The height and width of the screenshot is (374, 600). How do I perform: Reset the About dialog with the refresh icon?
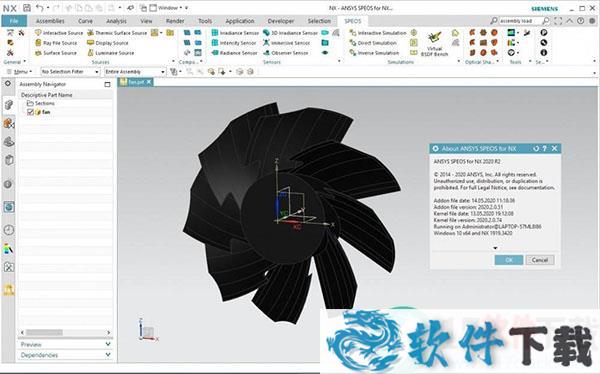point(536,148)
